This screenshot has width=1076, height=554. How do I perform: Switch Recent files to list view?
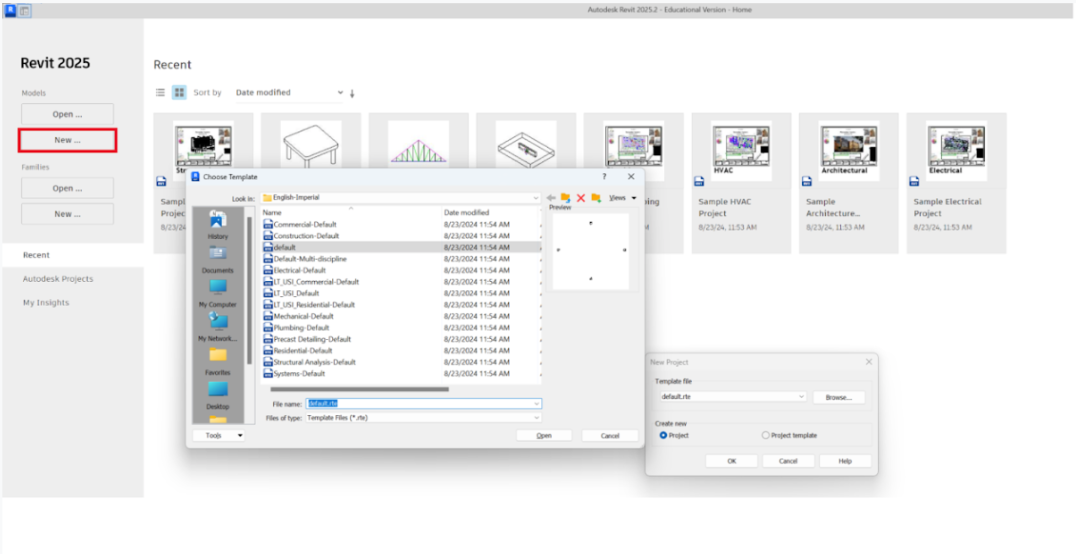160,93
